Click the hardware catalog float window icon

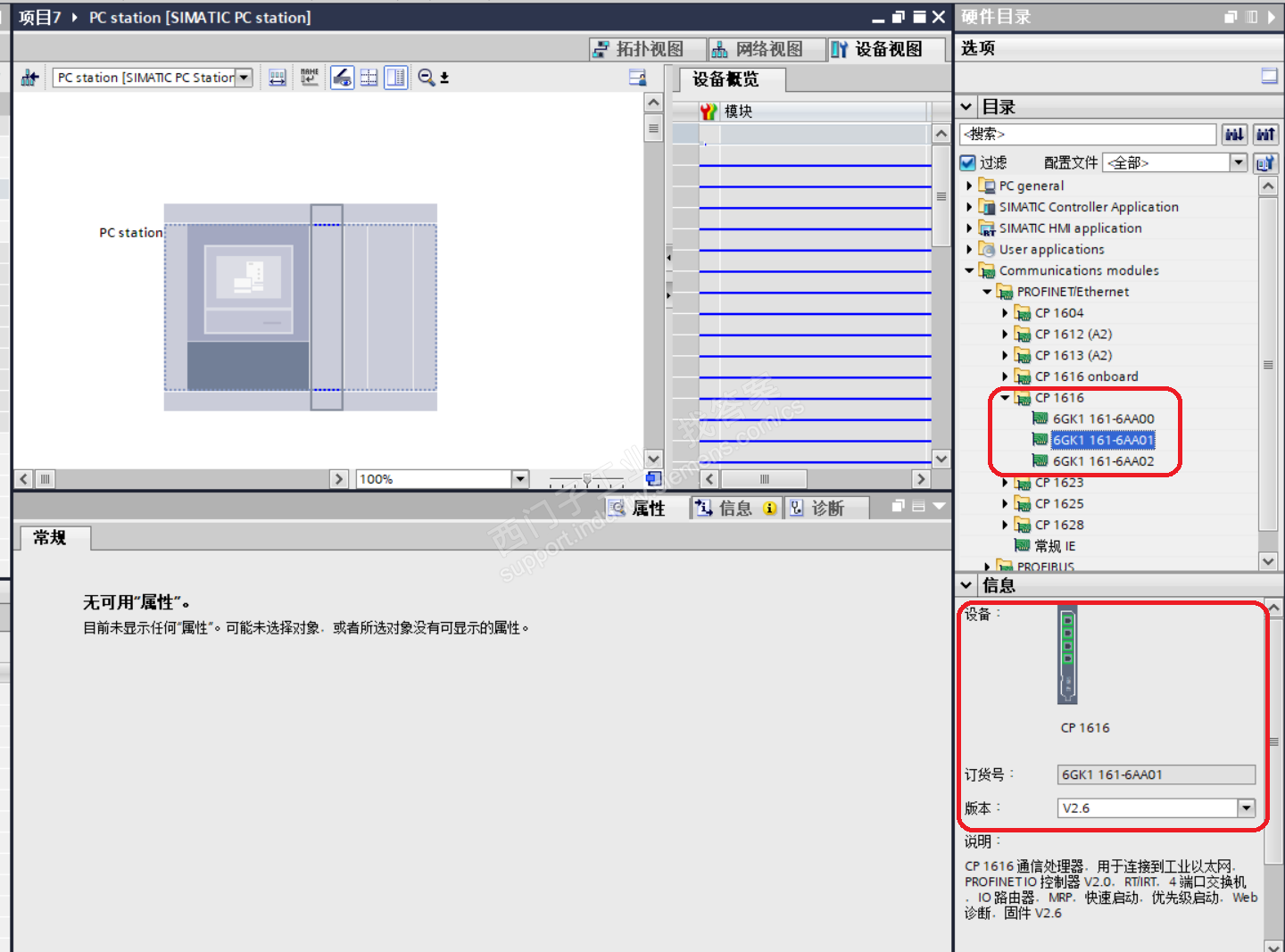(x=1231, y=17)
